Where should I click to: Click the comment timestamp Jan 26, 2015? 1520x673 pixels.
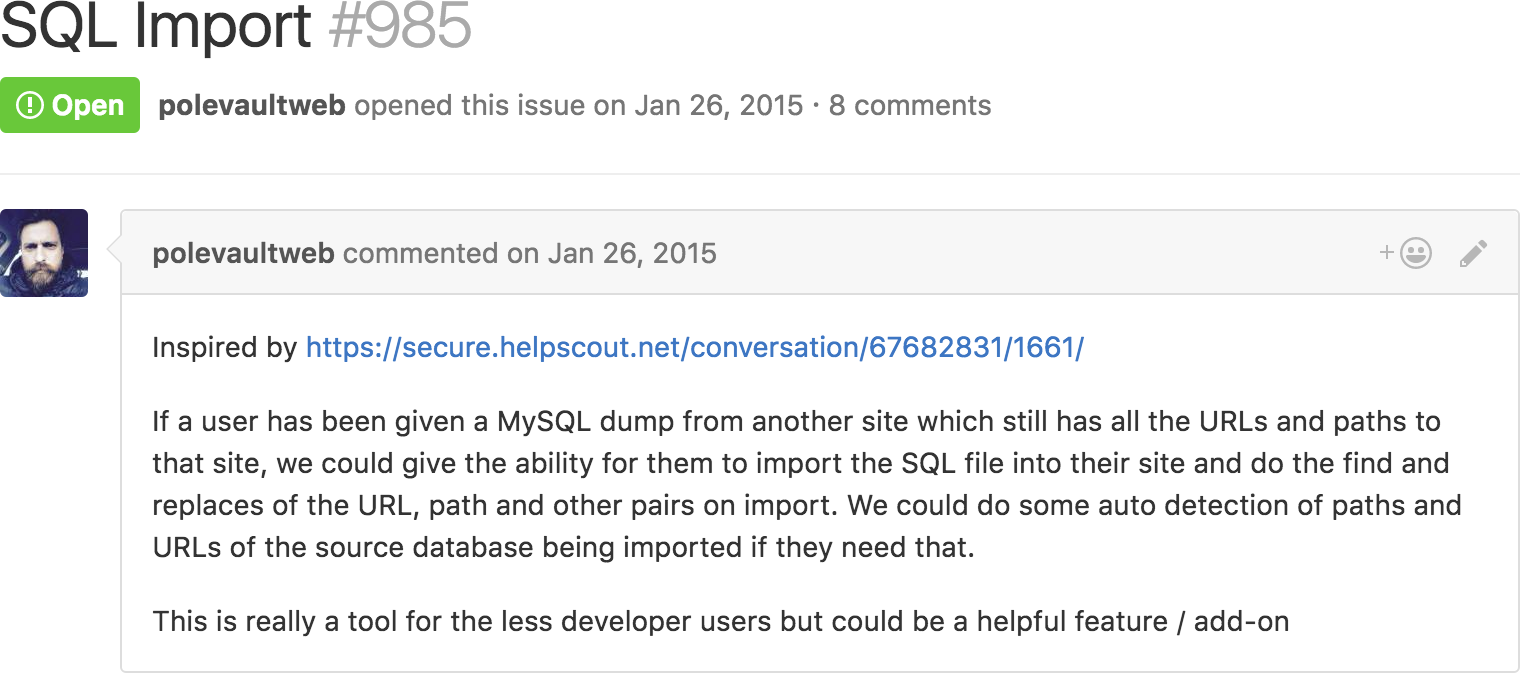[632, 253]
